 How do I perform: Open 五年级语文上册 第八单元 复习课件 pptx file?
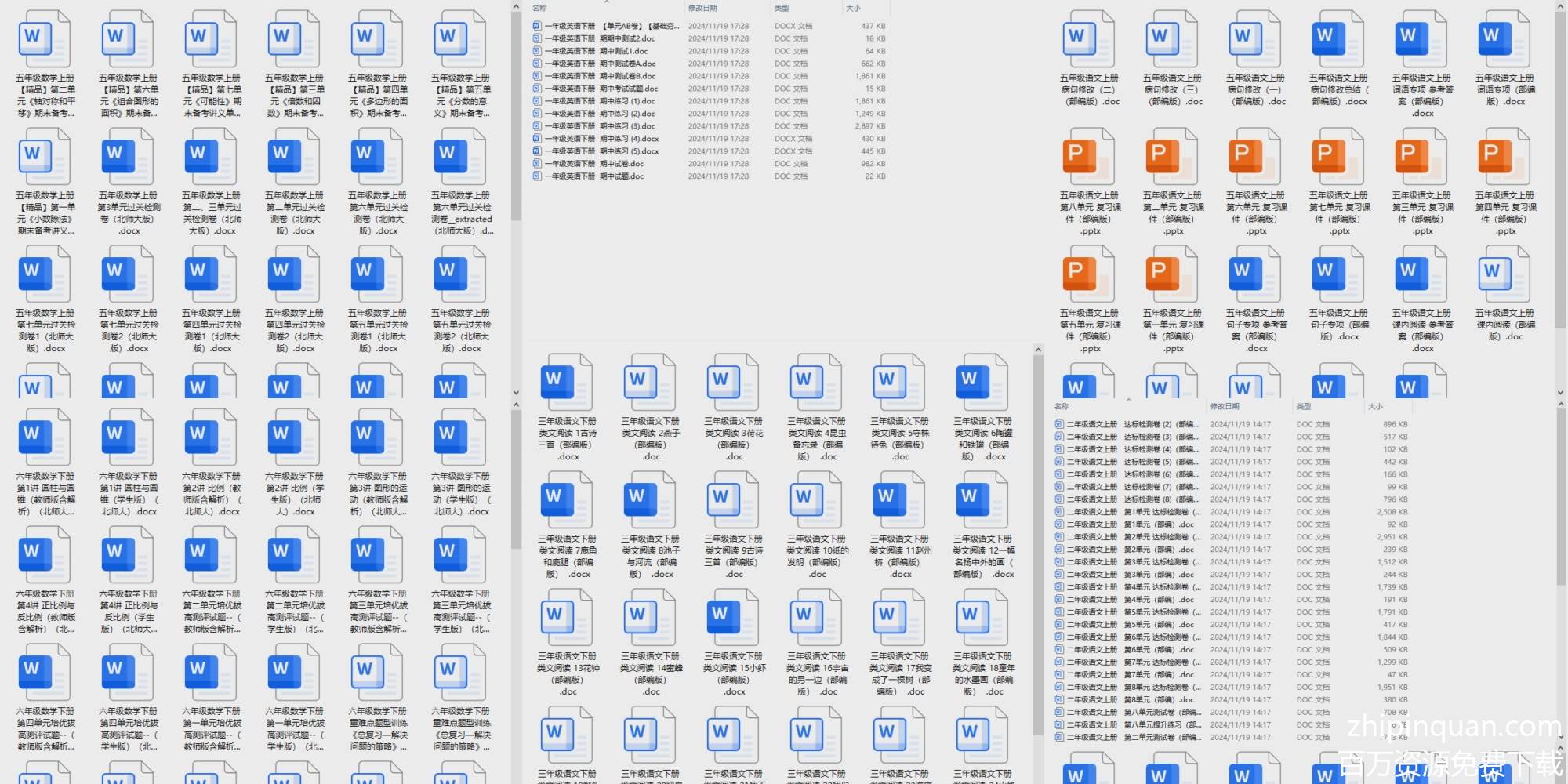click(1090, 157)
